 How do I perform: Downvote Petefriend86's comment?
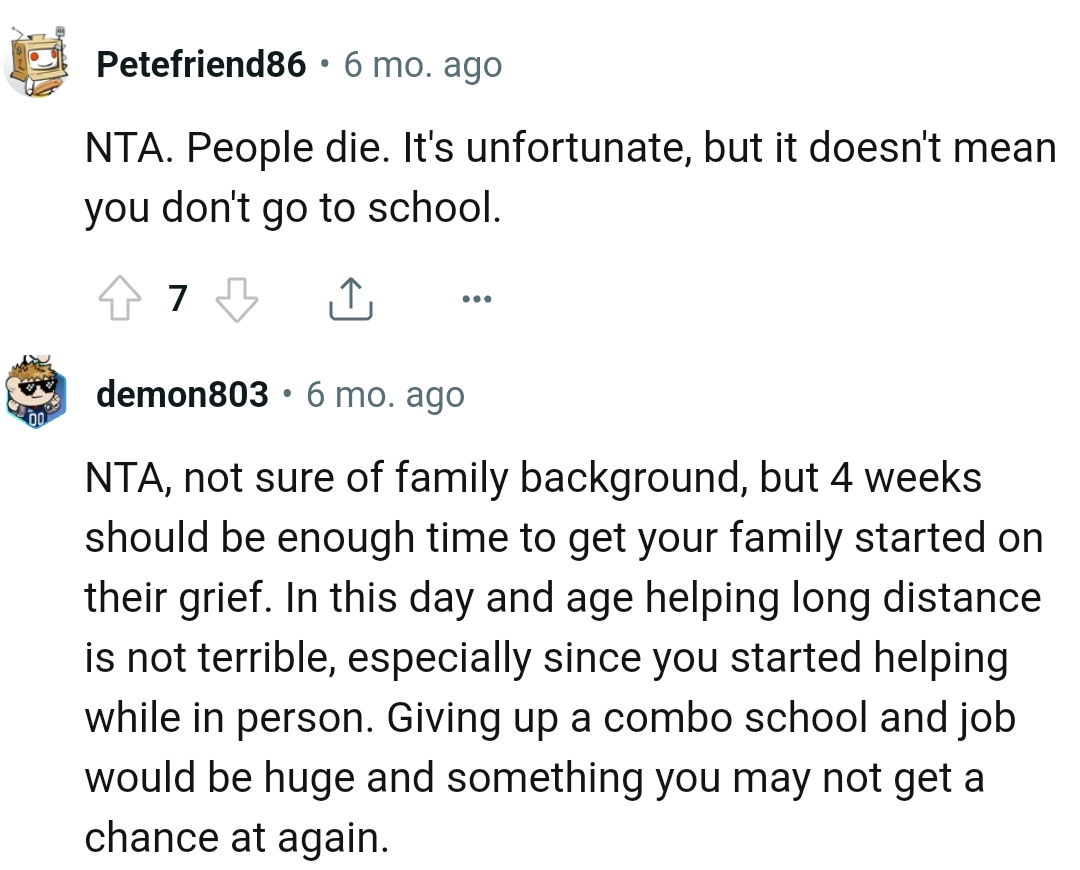237,298
